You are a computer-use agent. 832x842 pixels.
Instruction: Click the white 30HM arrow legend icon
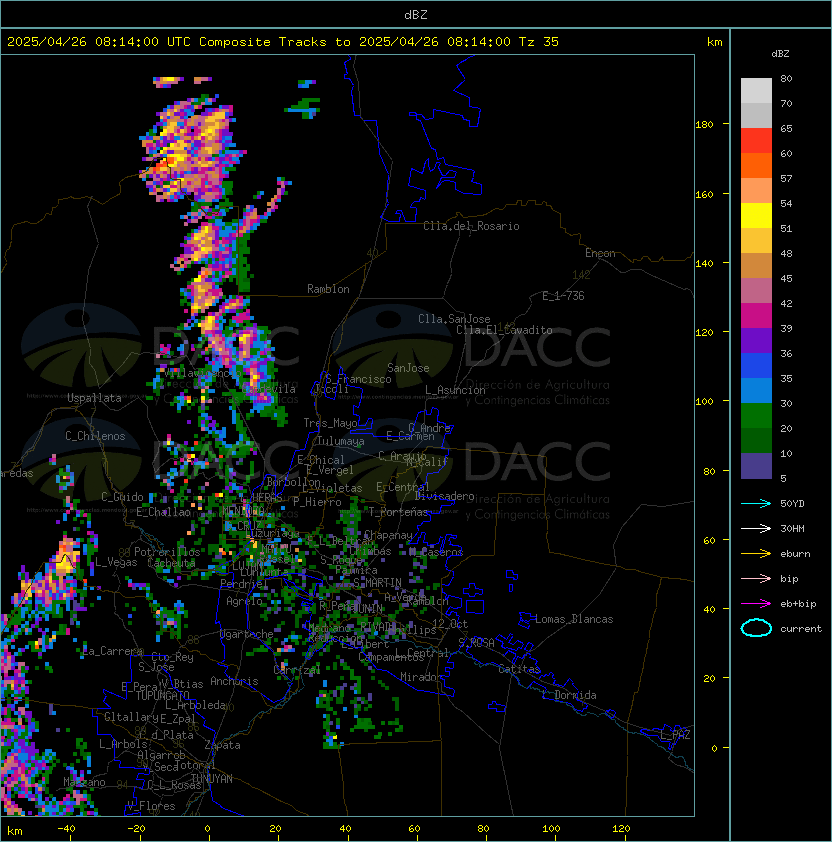click(x=756, y=528)
